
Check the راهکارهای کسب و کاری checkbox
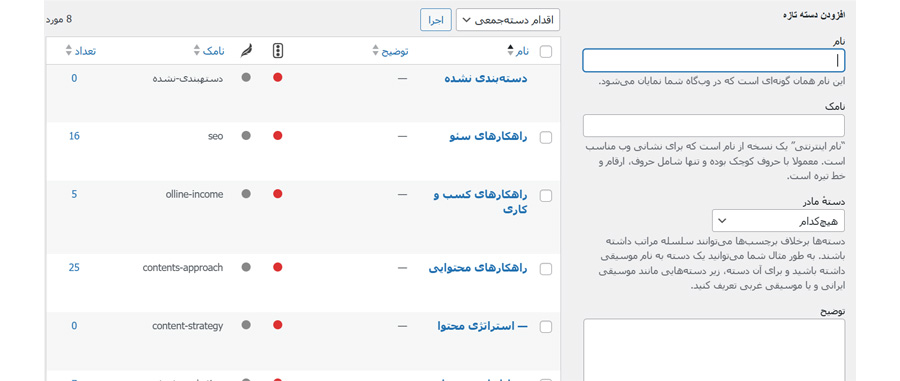tap(546, 196)
